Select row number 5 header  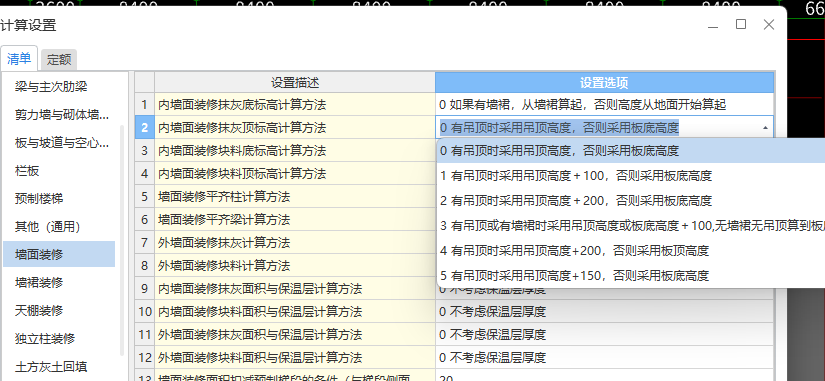coord(145,197)
